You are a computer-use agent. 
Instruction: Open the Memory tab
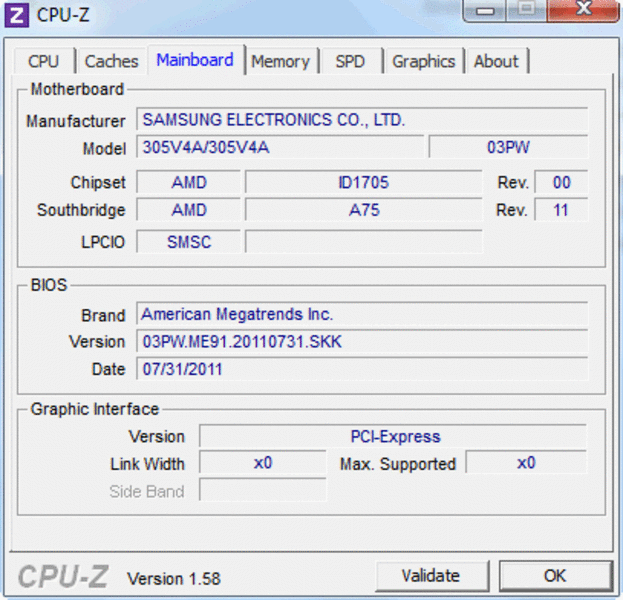(281, 61)
